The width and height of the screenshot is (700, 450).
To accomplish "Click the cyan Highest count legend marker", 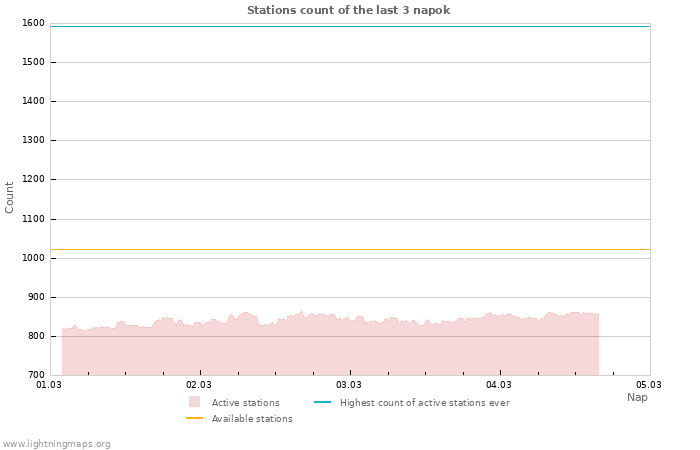I will coord(322,402).
